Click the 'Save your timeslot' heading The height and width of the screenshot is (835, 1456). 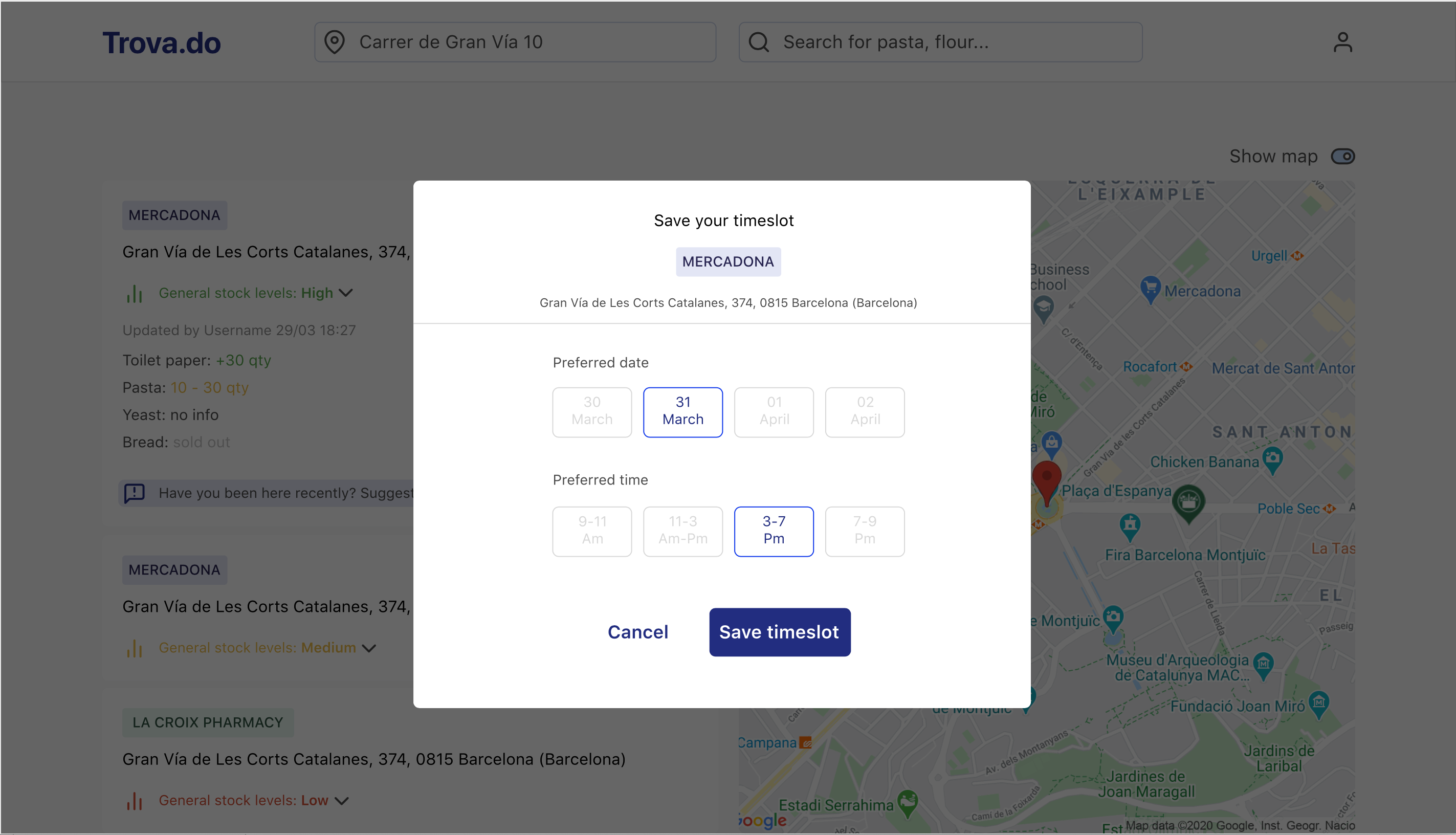click(724, 220)
